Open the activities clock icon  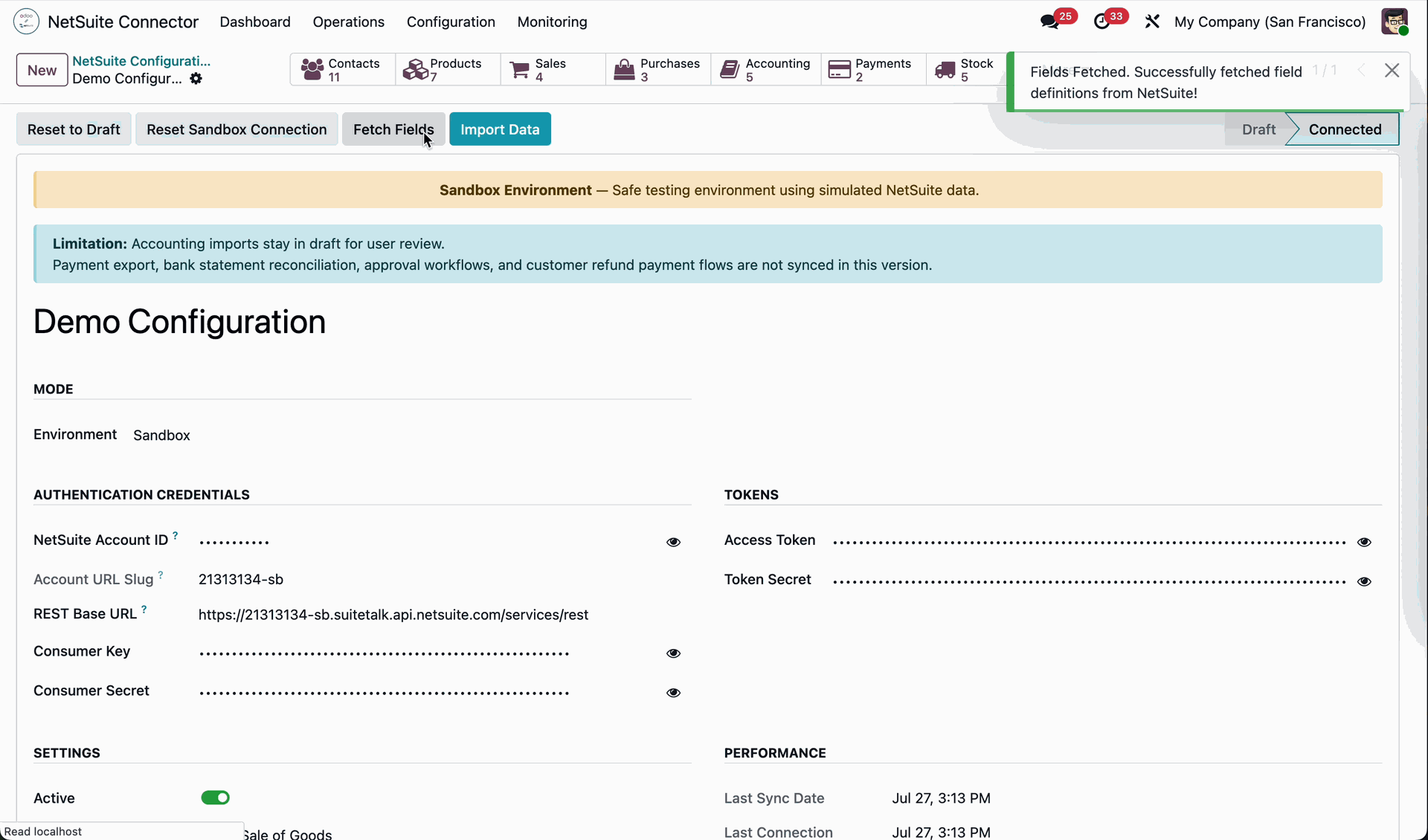(1101, 22)
